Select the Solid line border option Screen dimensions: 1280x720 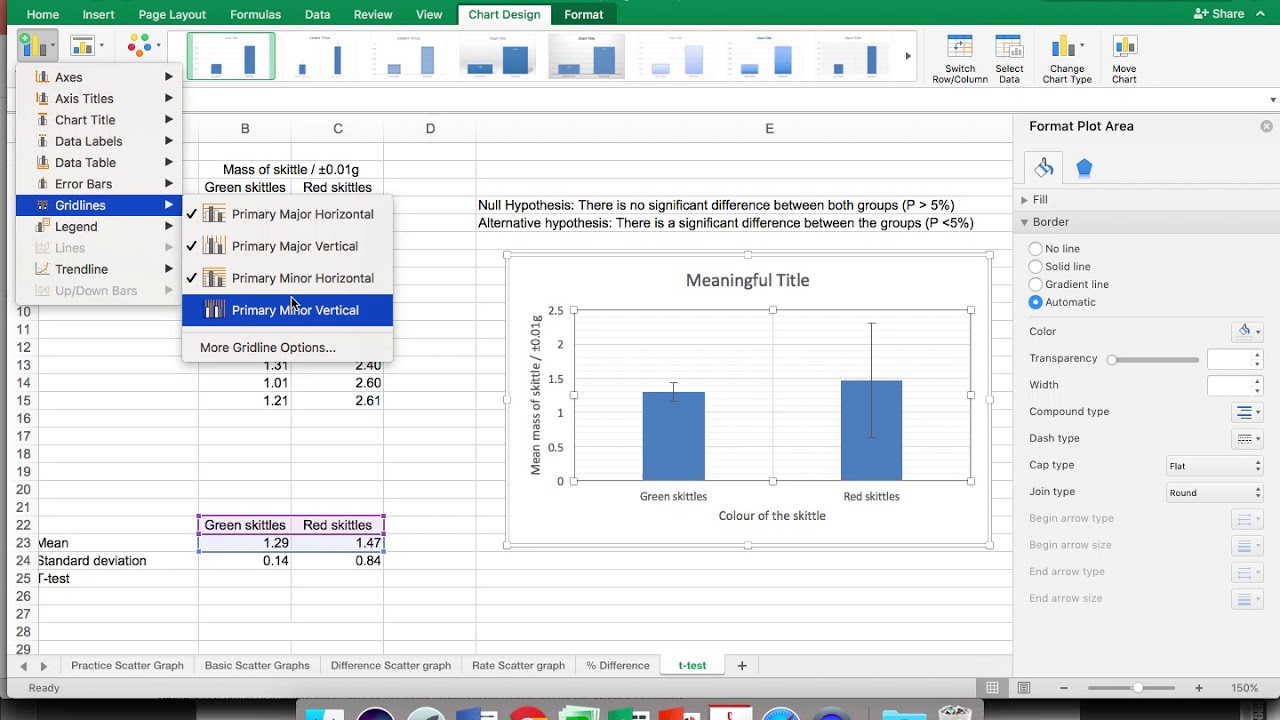click(1036, 266)
